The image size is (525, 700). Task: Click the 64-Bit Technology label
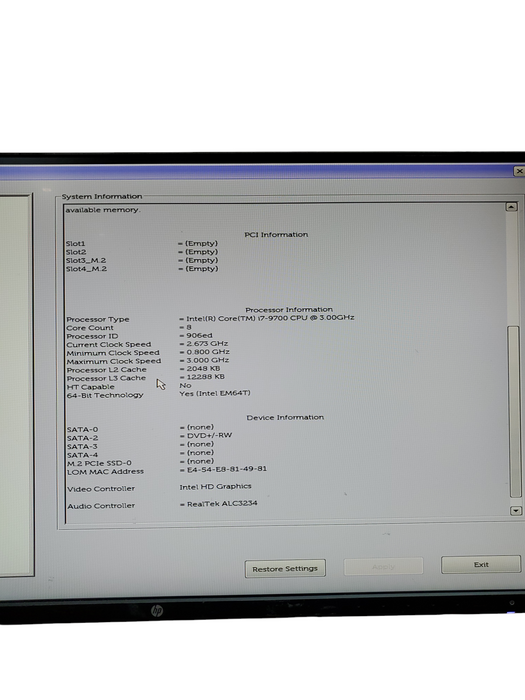click(105, 396)
